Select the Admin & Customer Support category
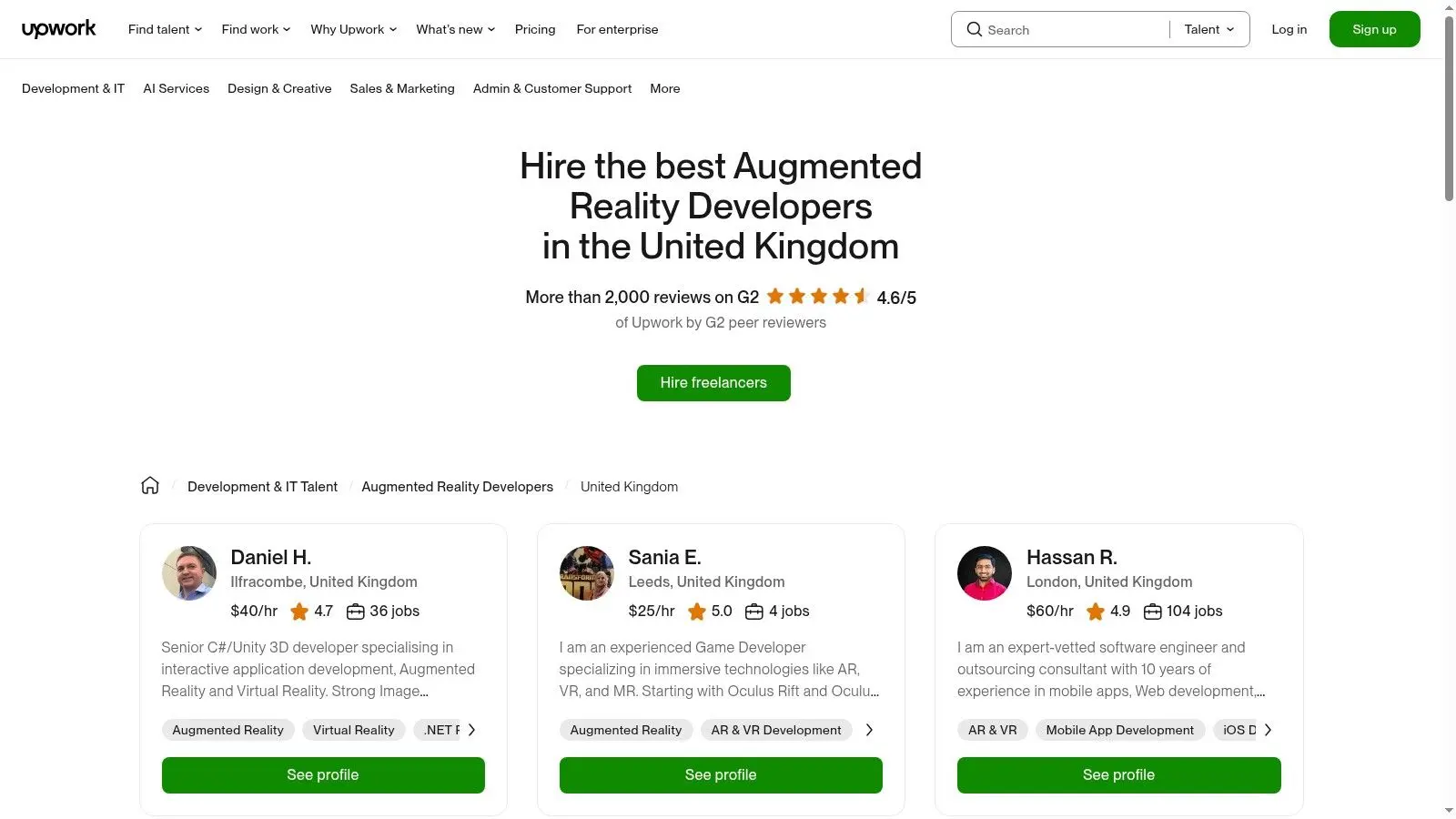 (x=551, y=88)
